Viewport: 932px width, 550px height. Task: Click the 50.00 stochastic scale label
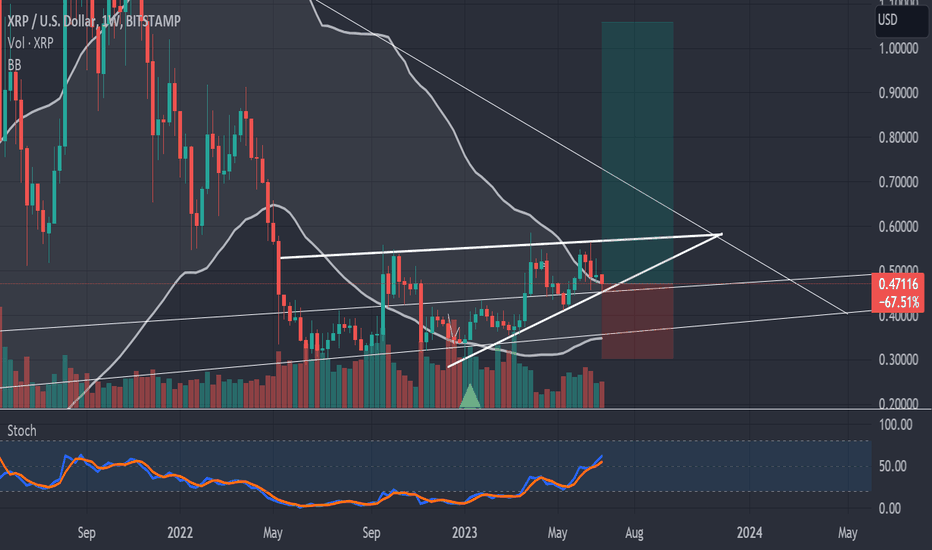click(x=895, y=466)
